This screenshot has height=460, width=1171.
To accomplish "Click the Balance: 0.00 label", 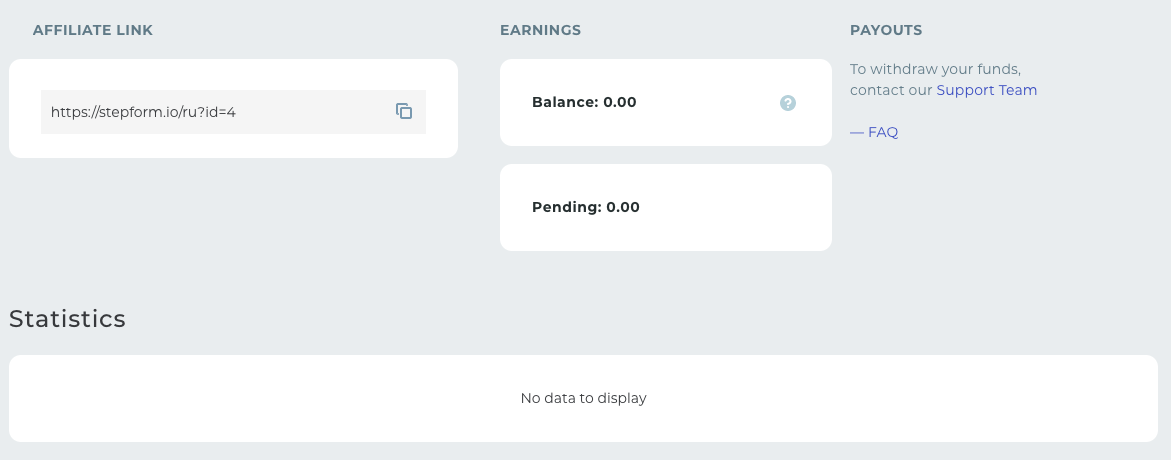I will pos(584,102).
